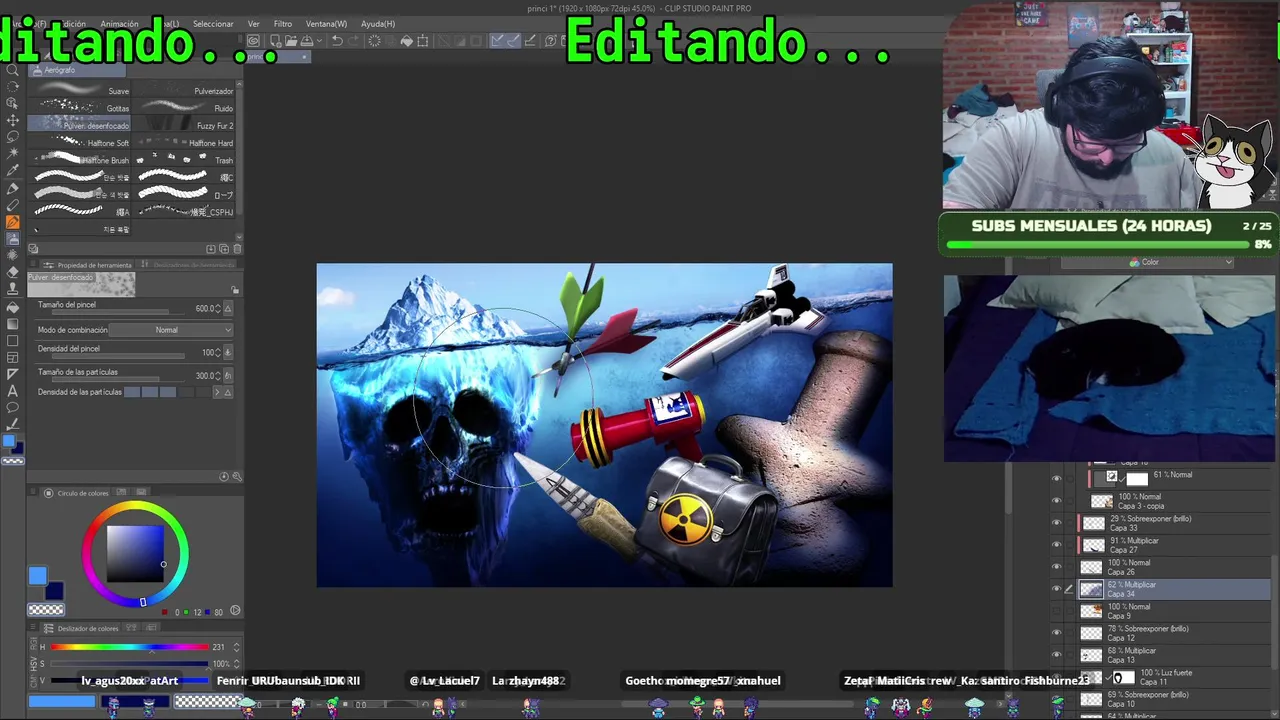Viewport: 1280px width, 720px height.
Task: Choose the Gotitas sub tool
Action: click(80, 108)
